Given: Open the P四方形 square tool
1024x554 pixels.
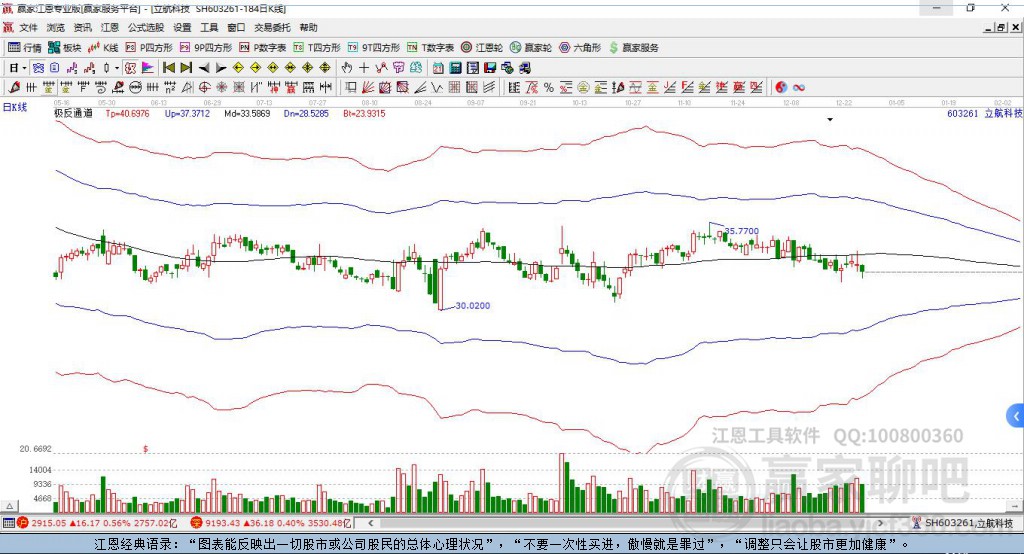Looking at the screenshot, I should (149, 48).
